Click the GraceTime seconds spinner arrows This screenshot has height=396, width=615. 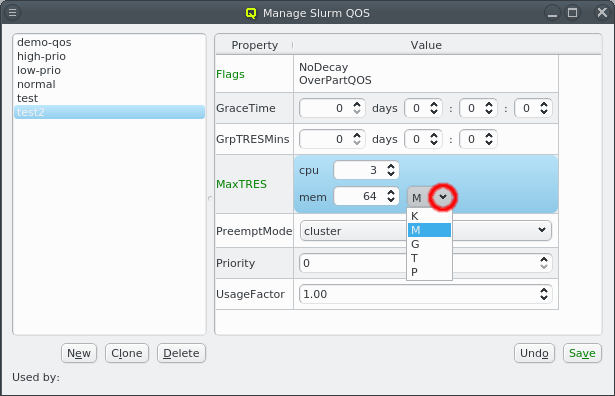tap(544, 108)
